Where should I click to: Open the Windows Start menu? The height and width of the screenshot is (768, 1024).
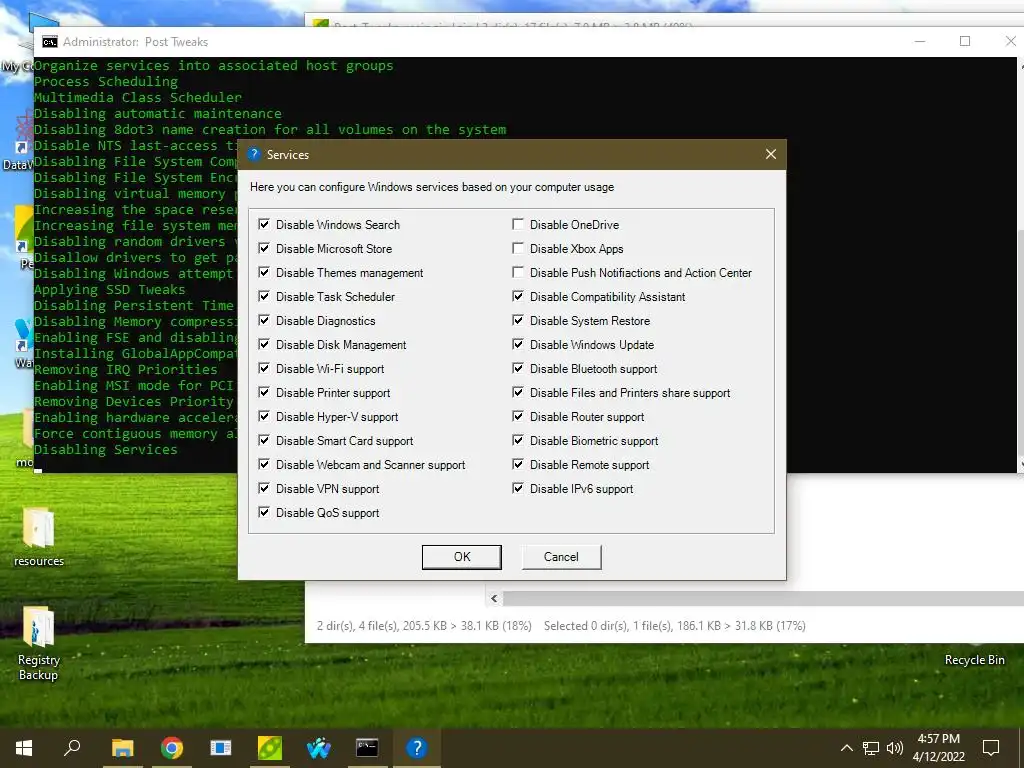pos(24,748)
